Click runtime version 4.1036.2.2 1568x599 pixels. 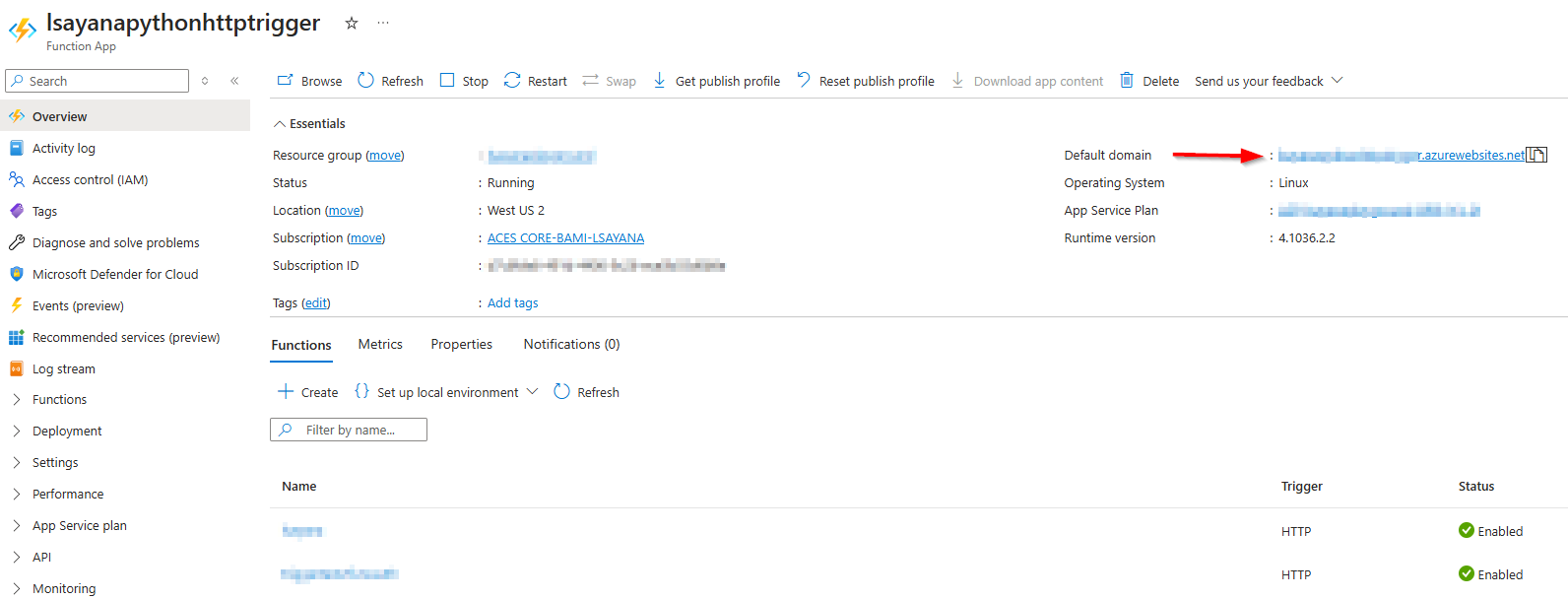[x=1306, y=237]
